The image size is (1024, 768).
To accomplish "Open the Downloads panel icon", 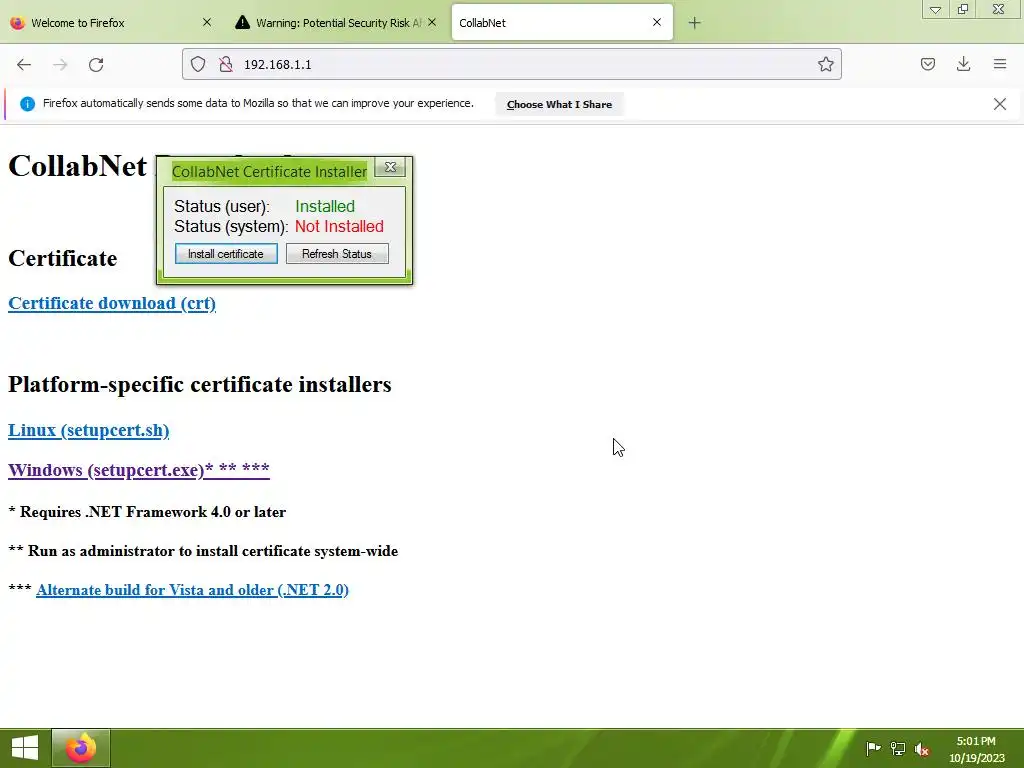I will (963, 64).
